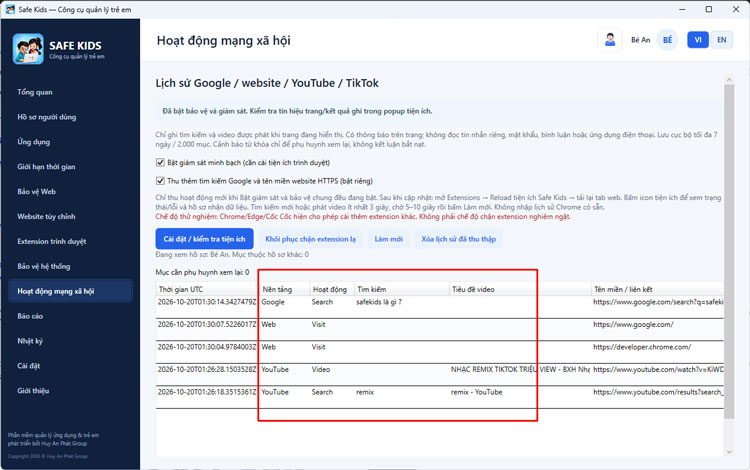Click the 'Hoạt động' column header
Image resolution: width=750 pixels, height=470 pixels.
[x=332, y=289]
